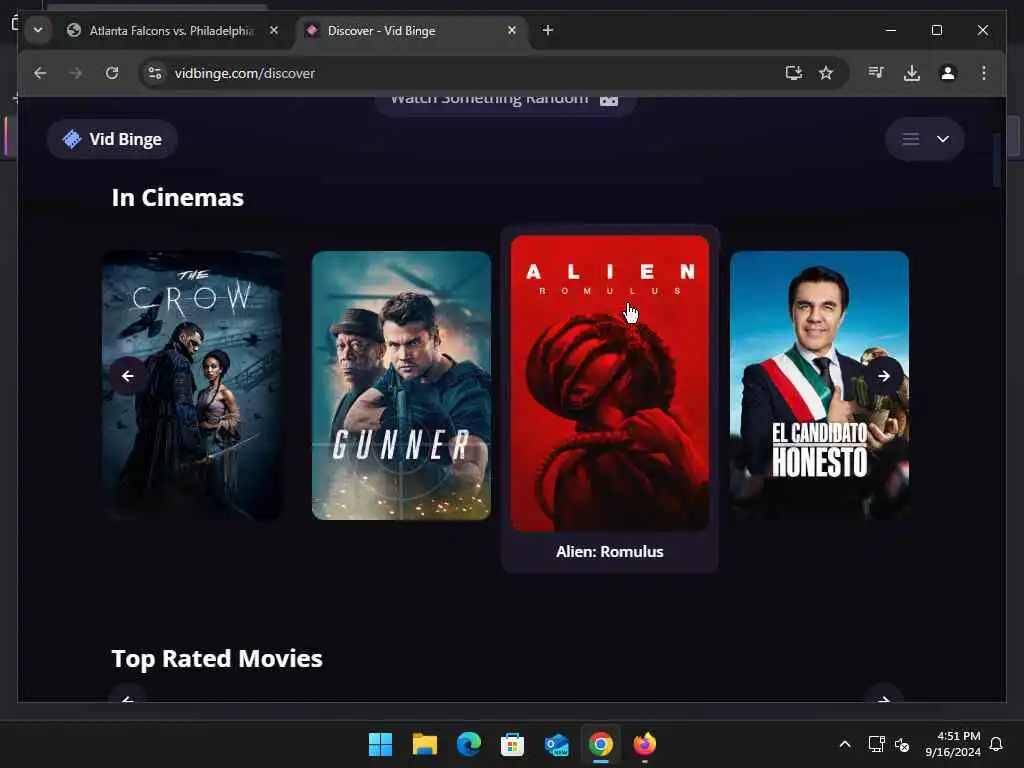
Task: Open El Candidato Honesto movie poster
Action: pos(819,385)
